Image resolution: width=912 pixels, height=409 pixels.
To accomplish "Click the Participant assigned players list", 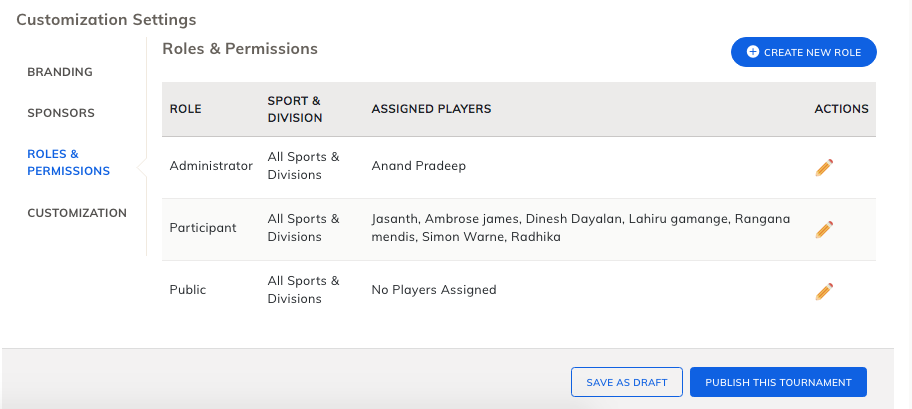I will 580,228.
